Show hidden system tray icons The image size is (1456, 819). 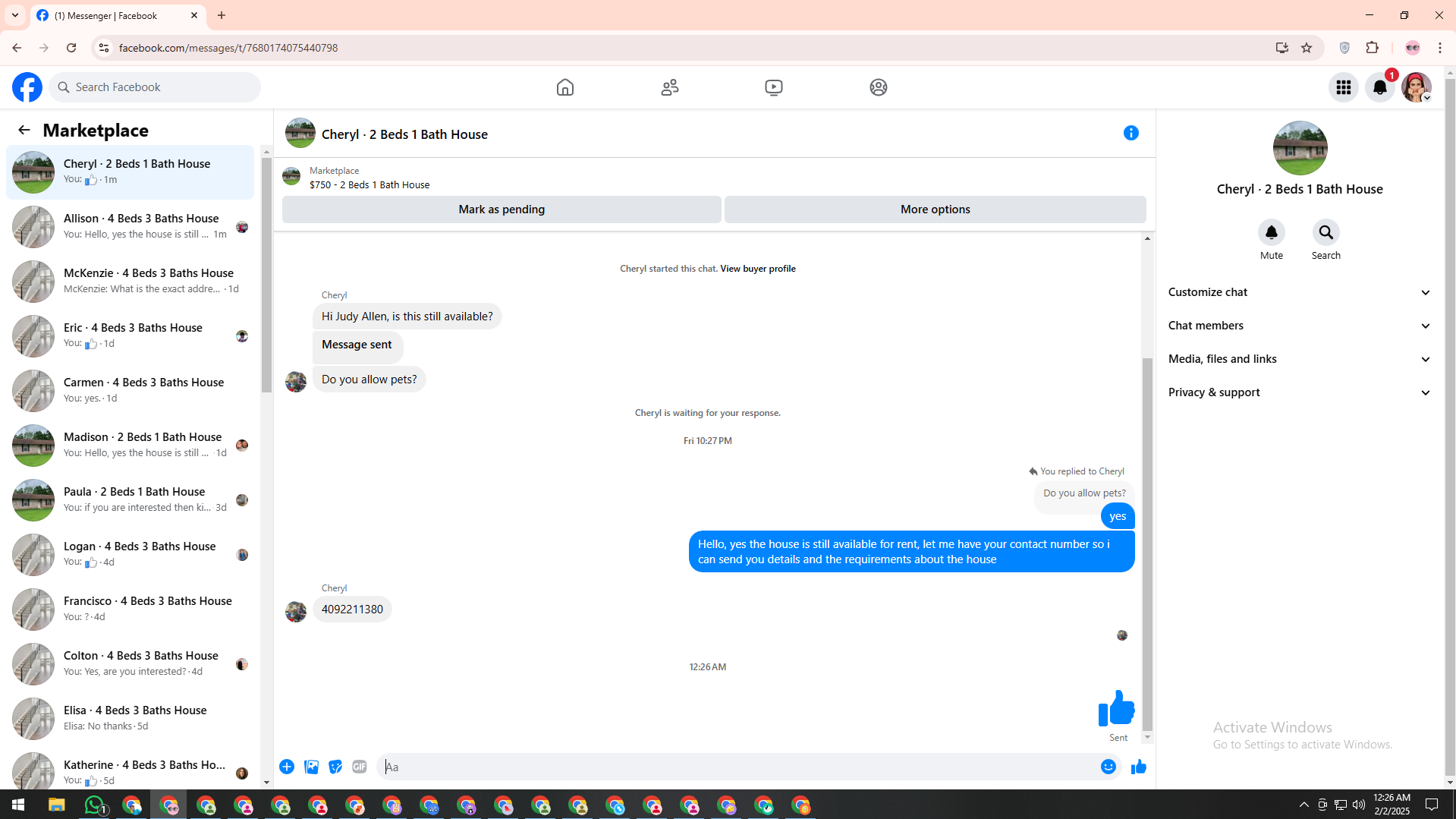(x=1304, y=805)
